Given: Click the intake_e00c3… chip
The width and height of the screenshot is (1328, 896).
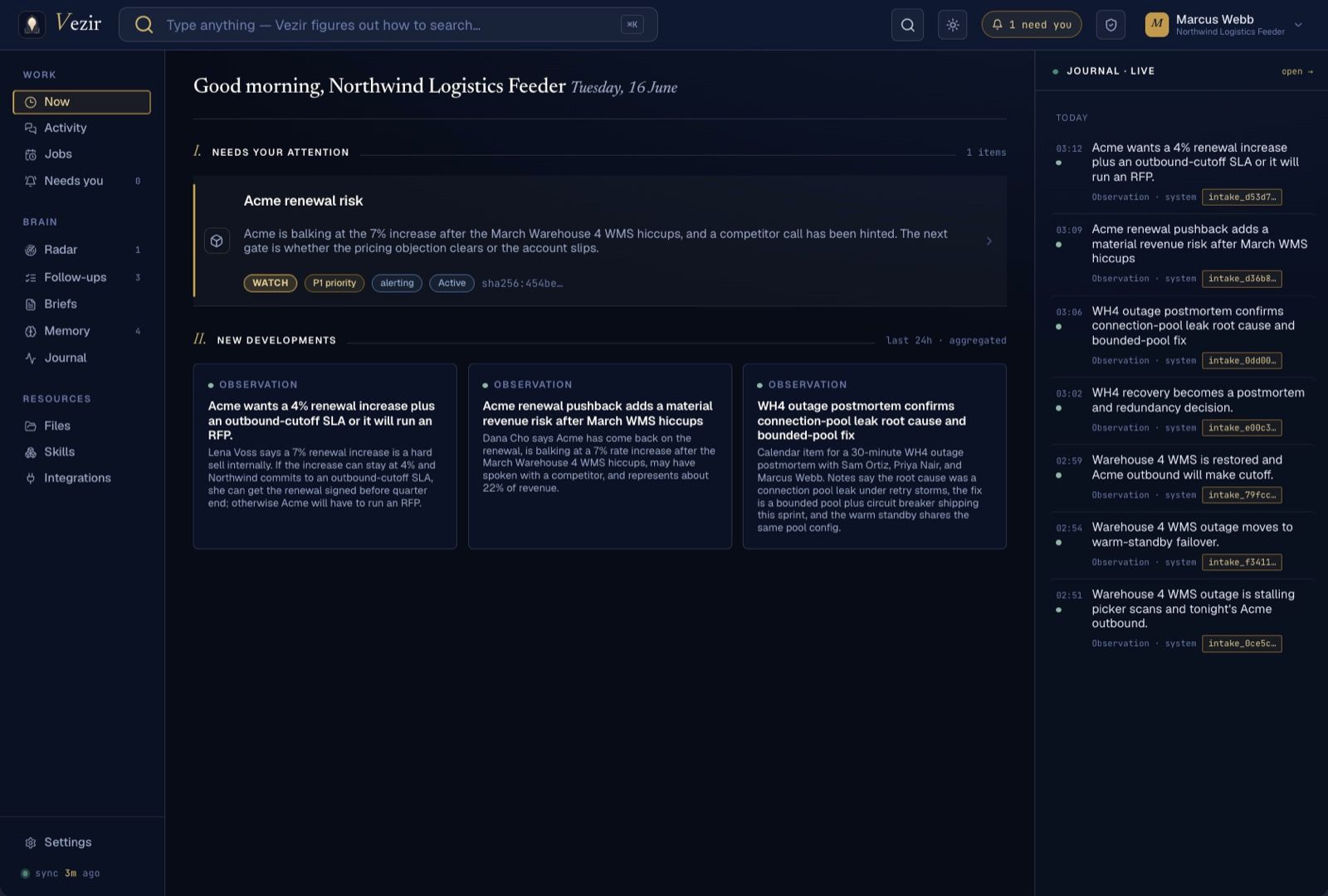Looking at the screenshot, I should pos(1242,428).
